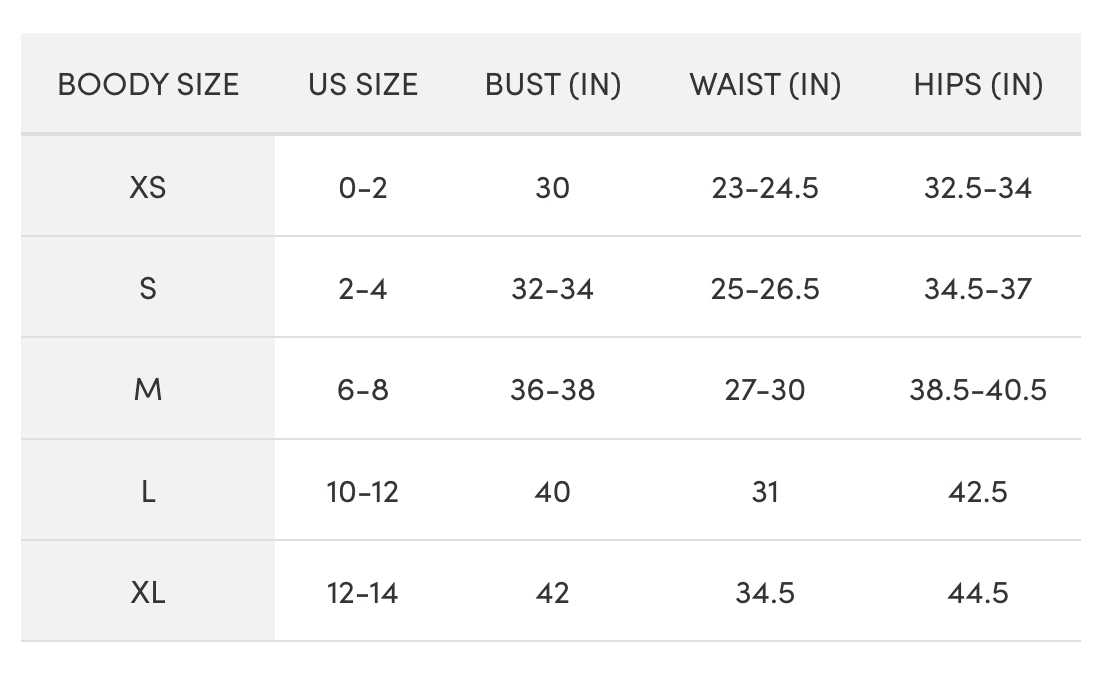Viewport: 1110px width, 700px height.
Task: Click US size 0-2 cell
Action: point(363,187)
